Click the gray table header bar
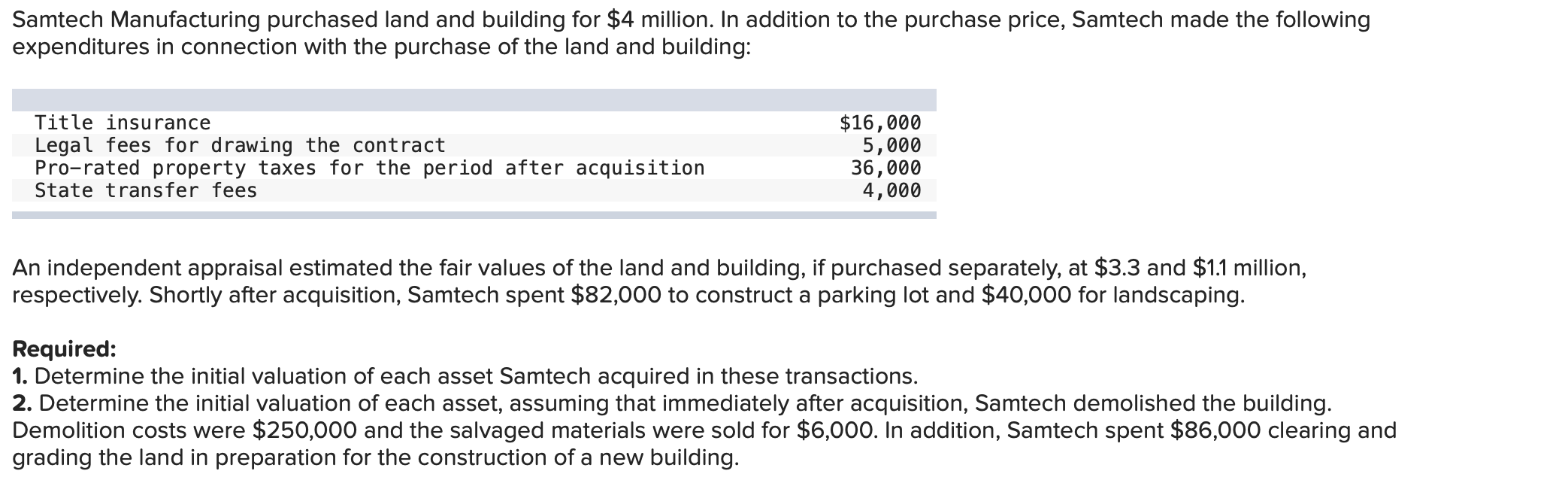1568x477 pixels. [x=474, y=100]
